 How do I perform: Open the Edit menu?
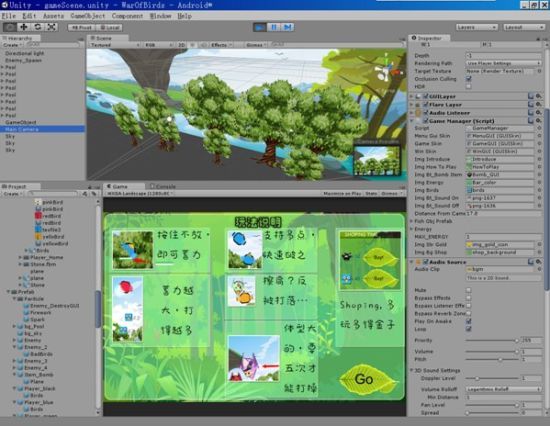[29, 16]
